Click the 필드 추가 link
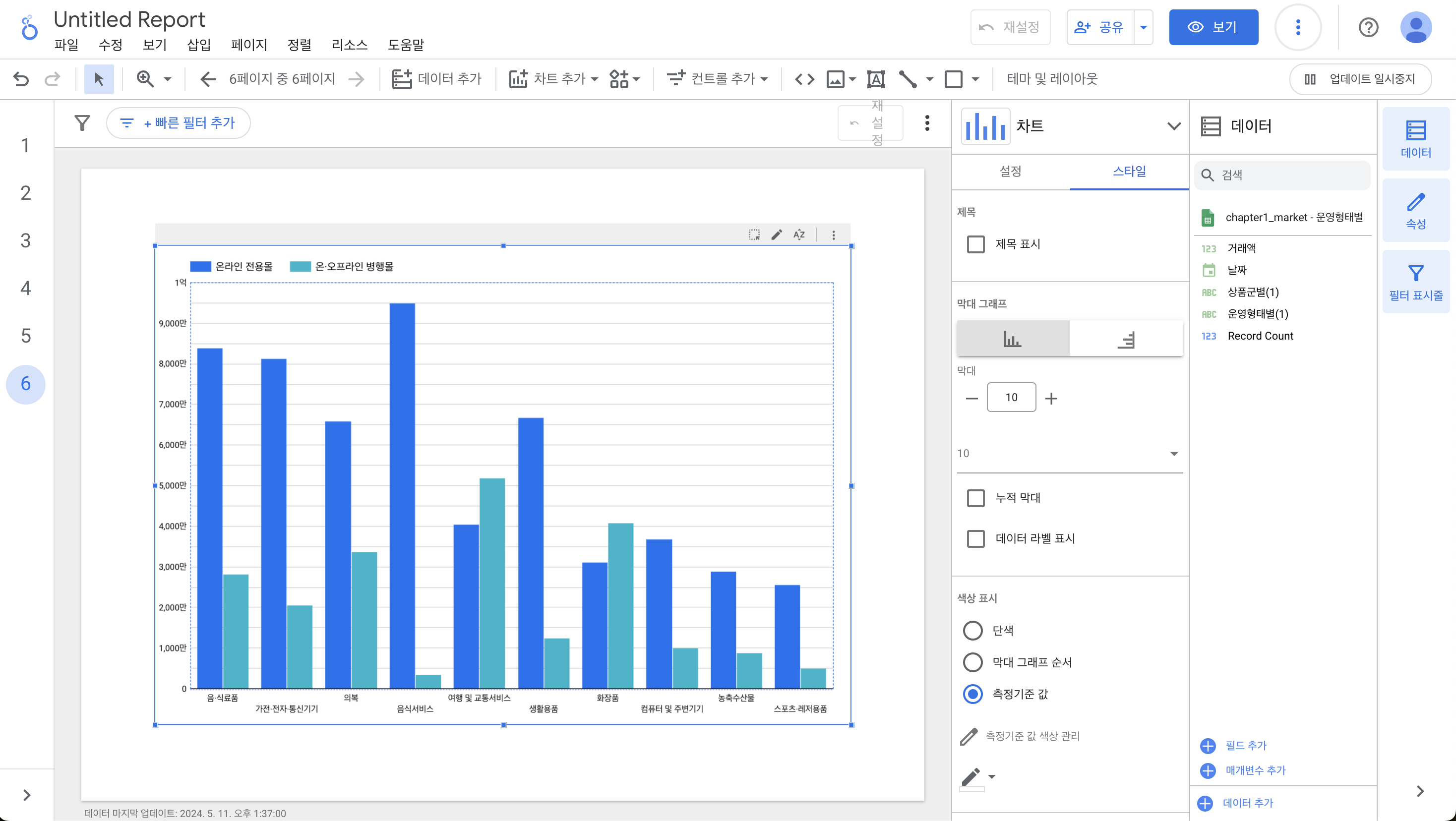This screenshot has width=1456, height=821. pos(1246,745)
